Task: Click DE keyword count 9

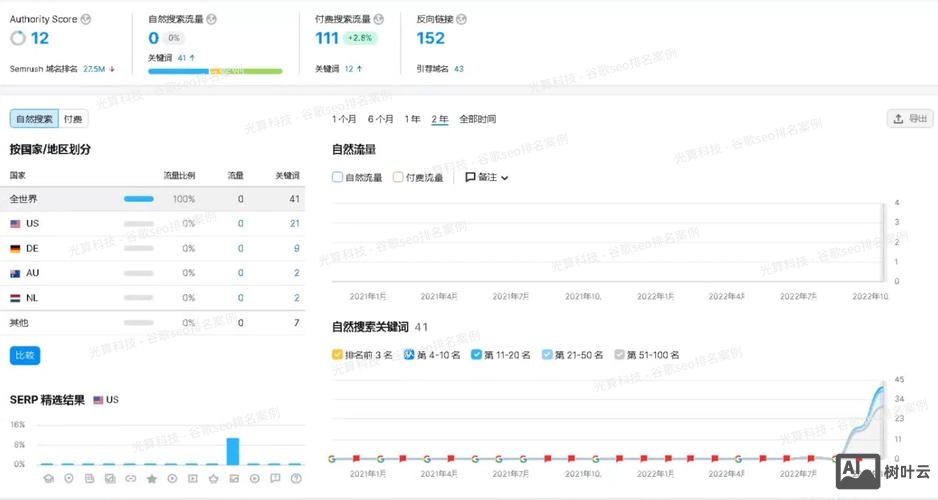Action: [x=297, y=248]
